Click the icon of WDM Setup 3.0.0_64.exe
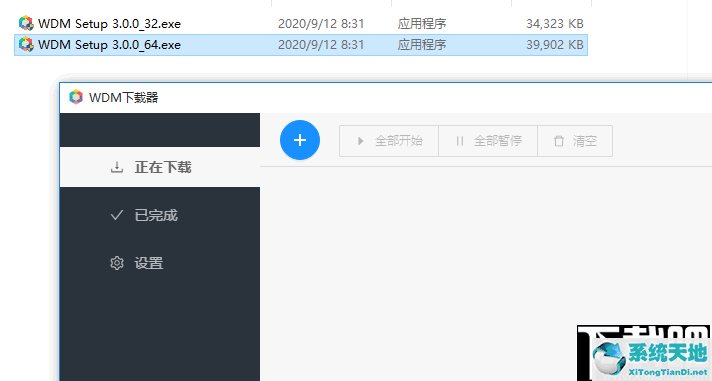 (26, 45)
